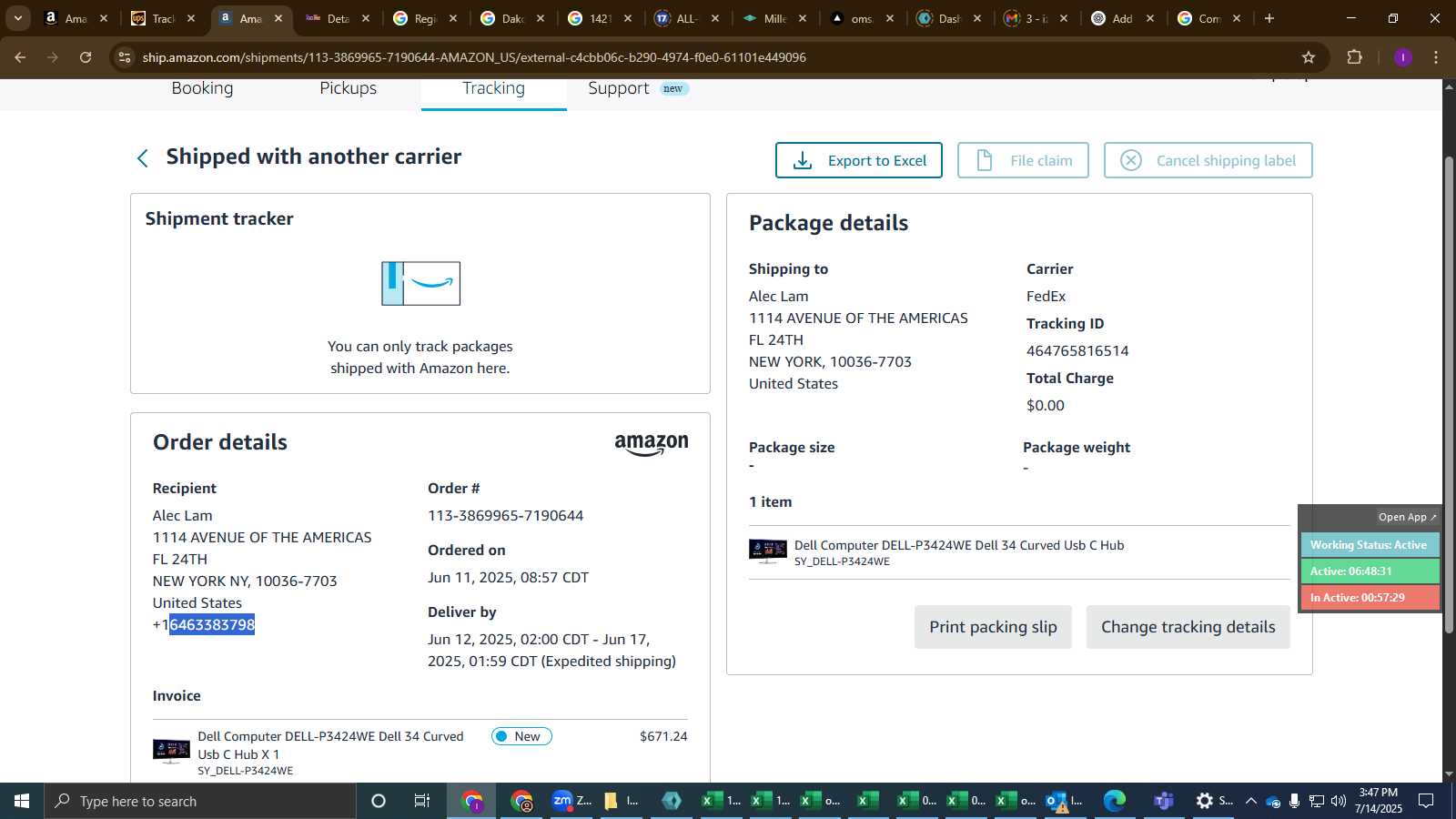
Task: Click the volume speaker tray icon
Action: pos(1338,801)
